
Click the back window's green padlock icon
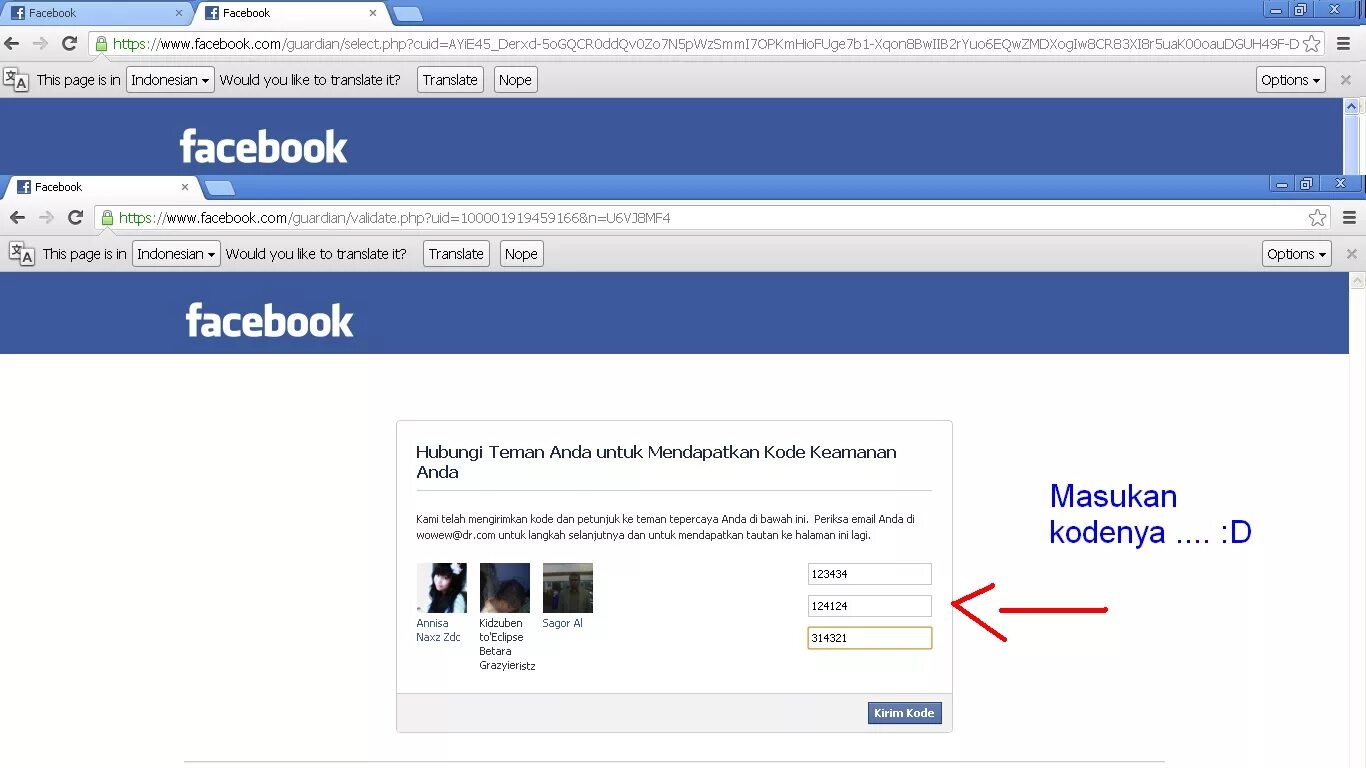pos(101,44)
